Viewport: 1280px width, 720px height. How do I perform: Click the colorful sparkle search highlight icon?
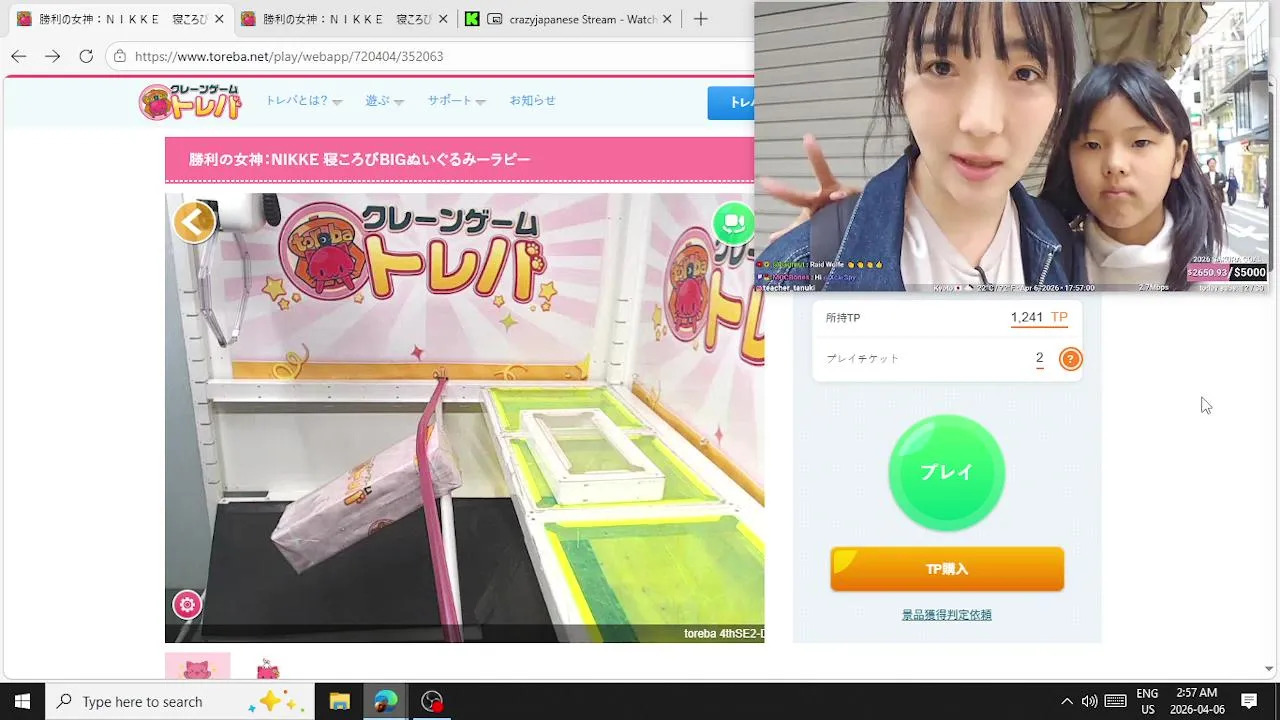pos(277,701)
